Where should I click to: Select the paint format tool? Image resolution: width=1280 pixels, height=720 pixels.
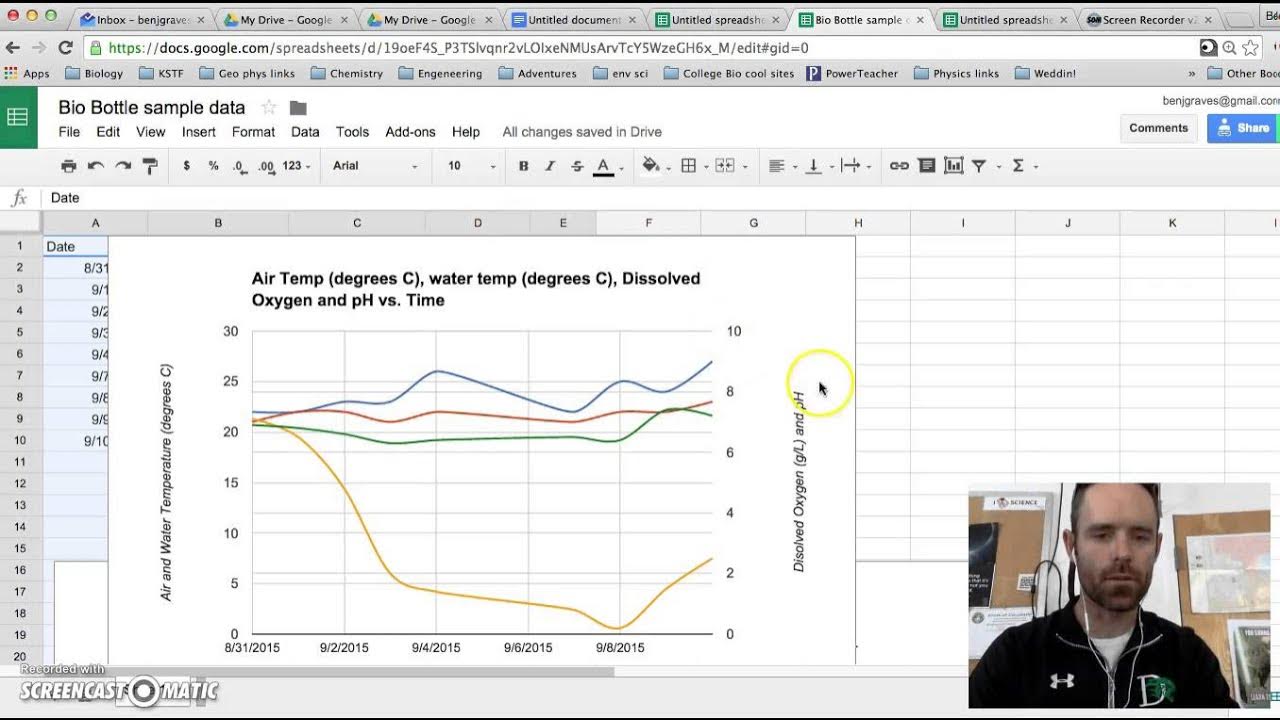(150, 166)
